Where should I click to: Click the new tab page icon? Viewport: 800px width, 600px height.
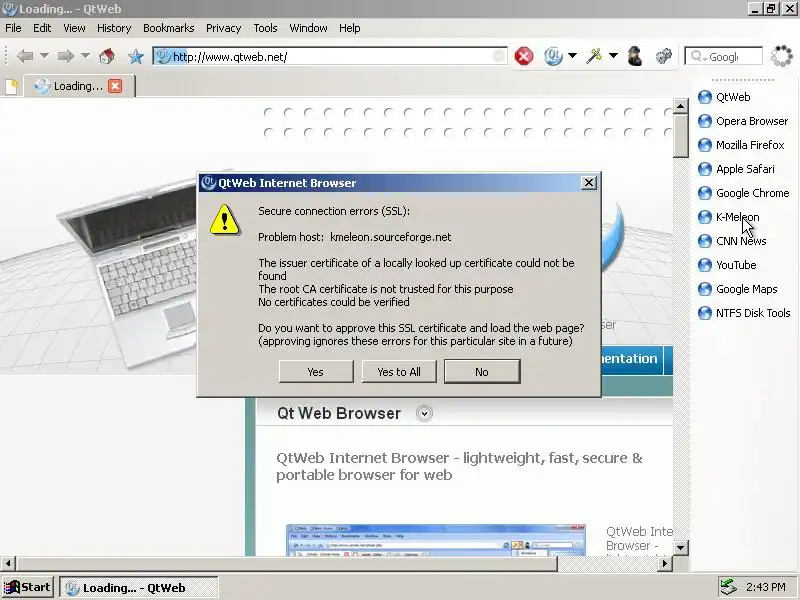click(x=11, y=86)
